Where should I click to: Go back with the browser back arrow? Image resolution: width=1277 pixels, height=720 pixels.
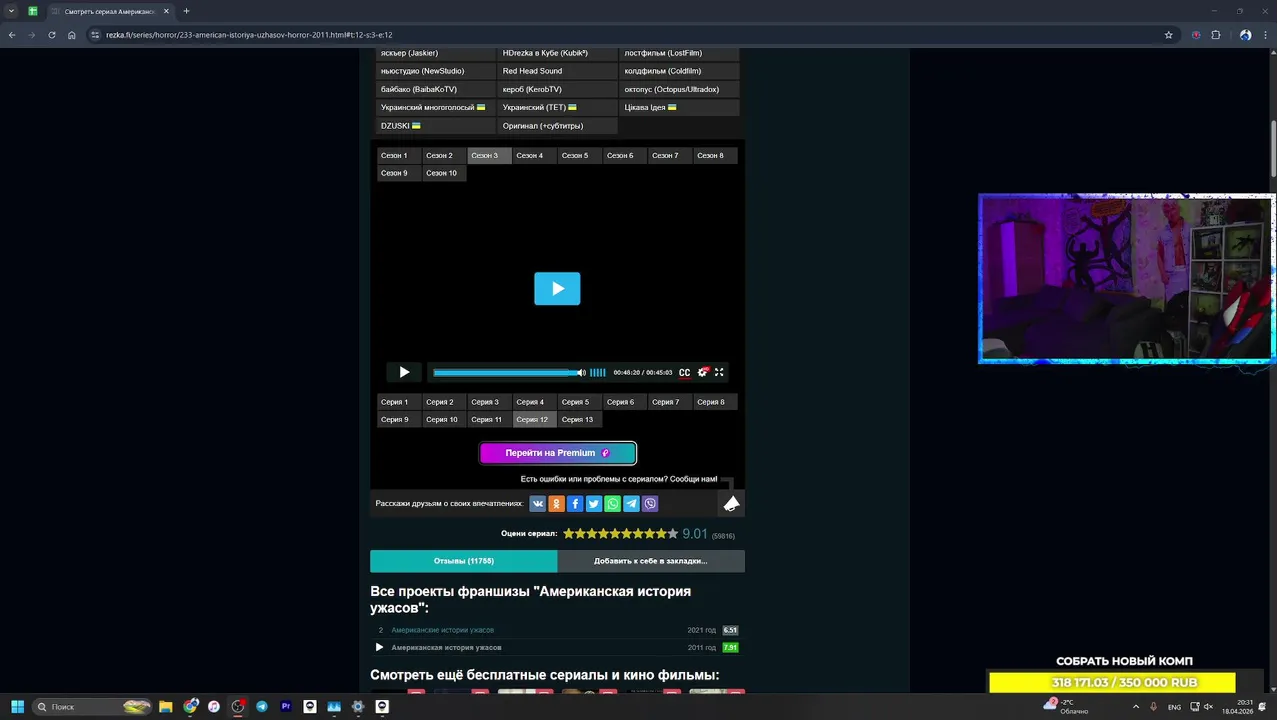pyautogui.click(x=12, y=35)
